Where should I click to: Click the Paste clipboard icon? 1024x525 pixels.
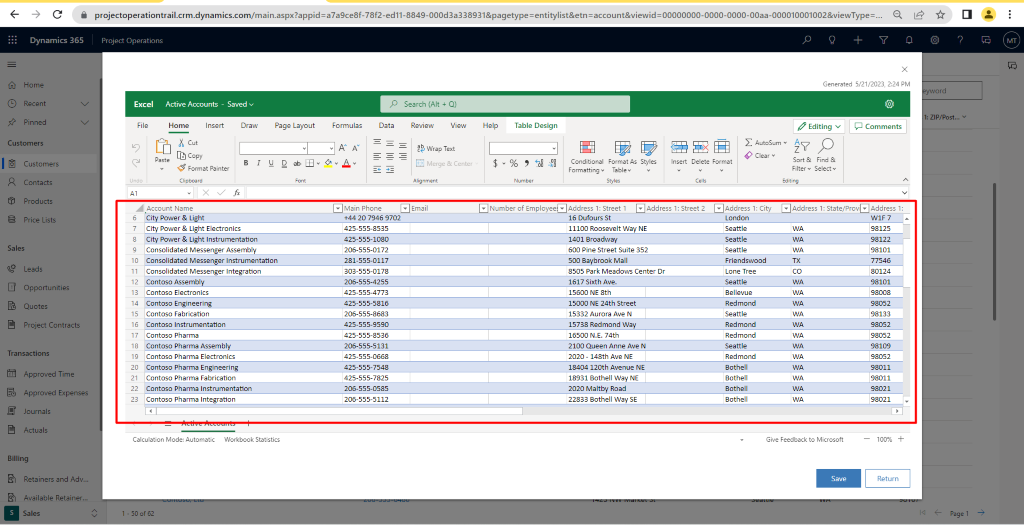pyautogui.click(x=162, y=148)
